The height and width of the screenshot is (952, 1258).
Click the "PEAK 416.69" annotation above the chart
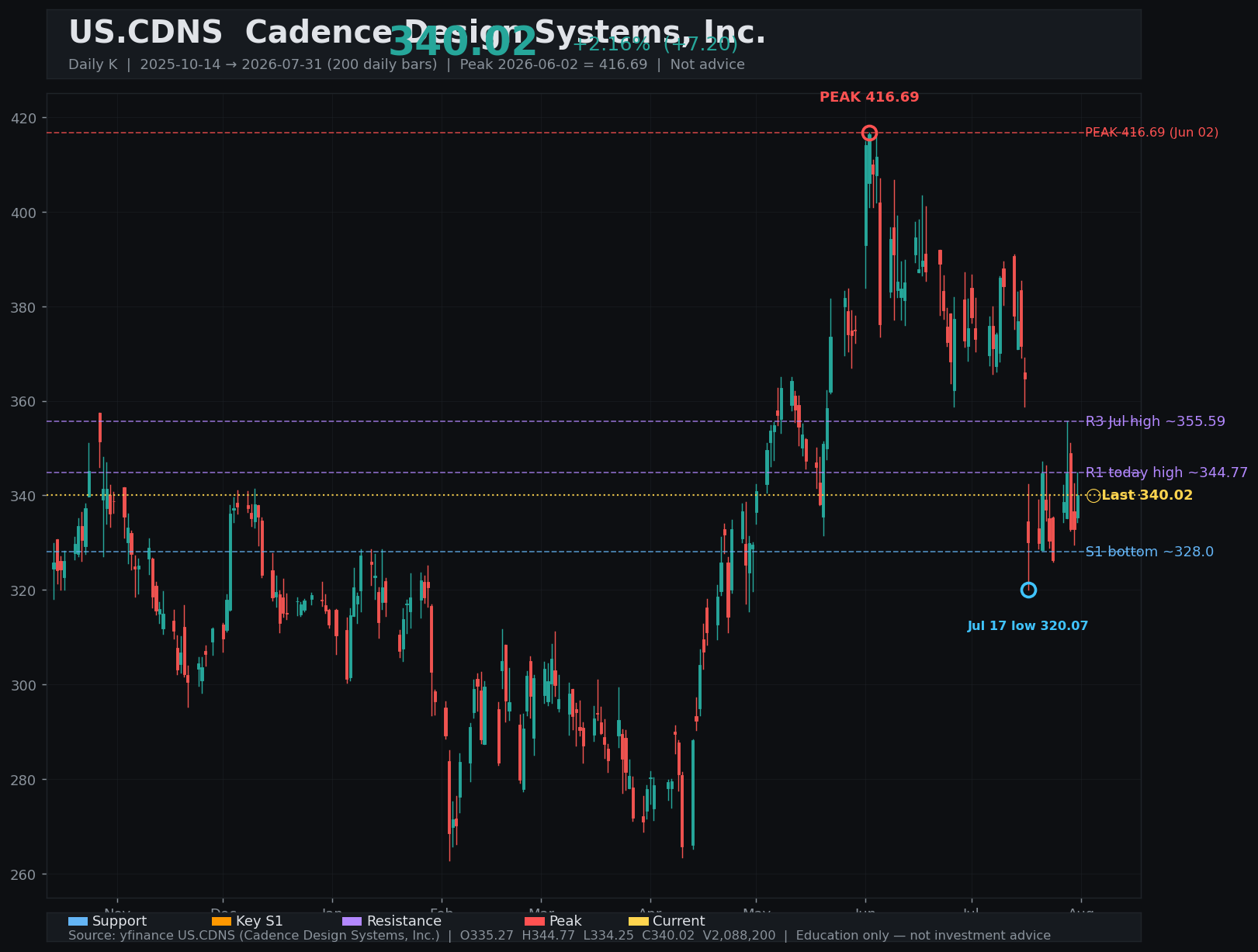click(869, 97)
